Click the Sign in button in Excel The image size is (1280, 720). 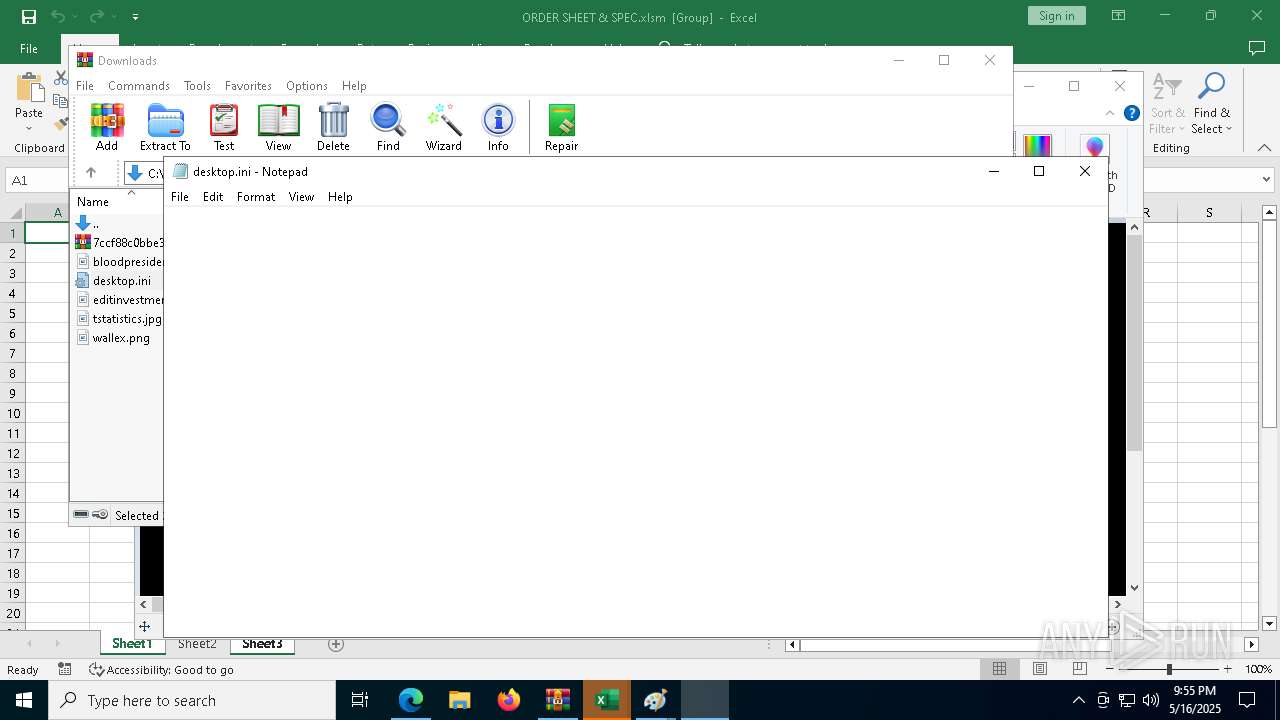tap(1056, 16)
